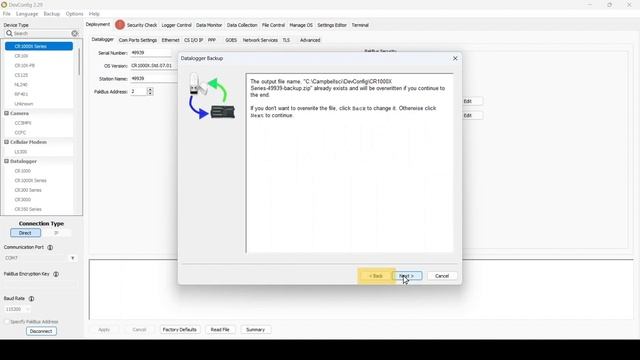Switch to the Terminal tab
640x360 pixels.
coord(360,25)
